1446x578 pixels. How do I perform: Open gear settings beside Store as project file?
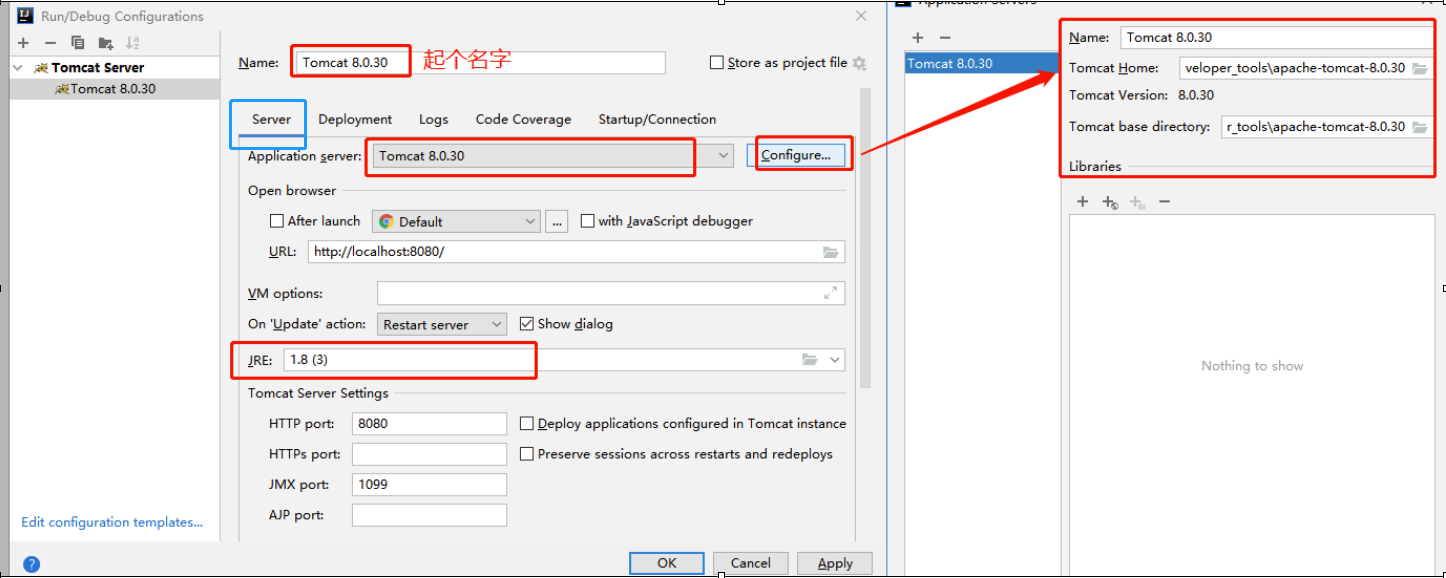[859, 63]
